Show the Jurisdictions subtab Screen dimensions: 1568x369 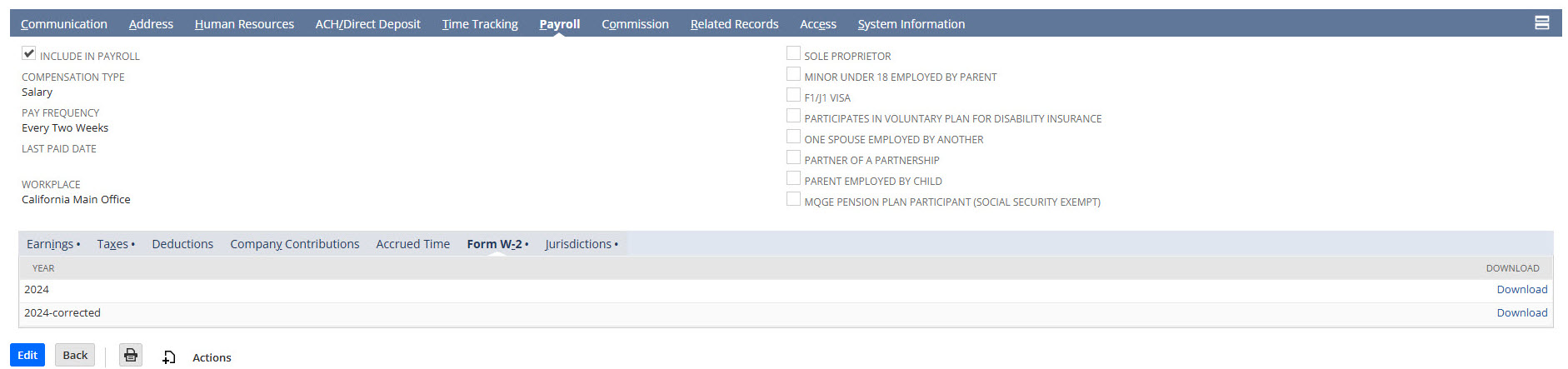click(578, 244)
